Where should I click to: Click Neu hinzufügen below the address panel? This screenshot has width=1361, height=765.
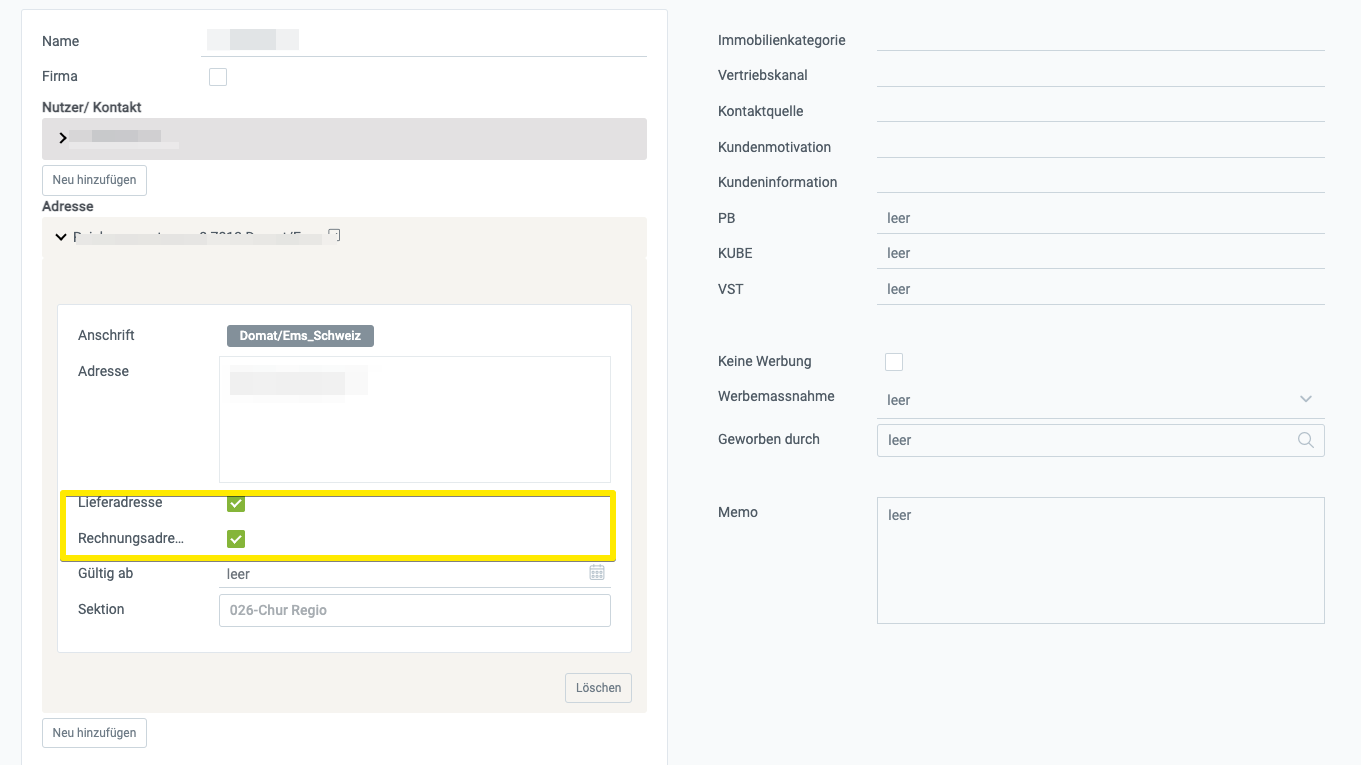95,733
